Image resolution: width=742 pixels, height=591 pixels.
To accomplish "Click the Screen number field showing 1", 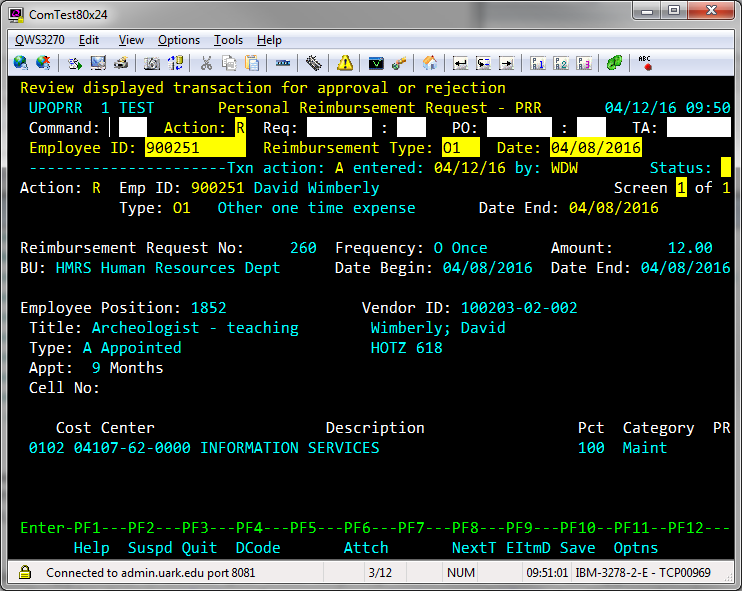I will (681, 188).
